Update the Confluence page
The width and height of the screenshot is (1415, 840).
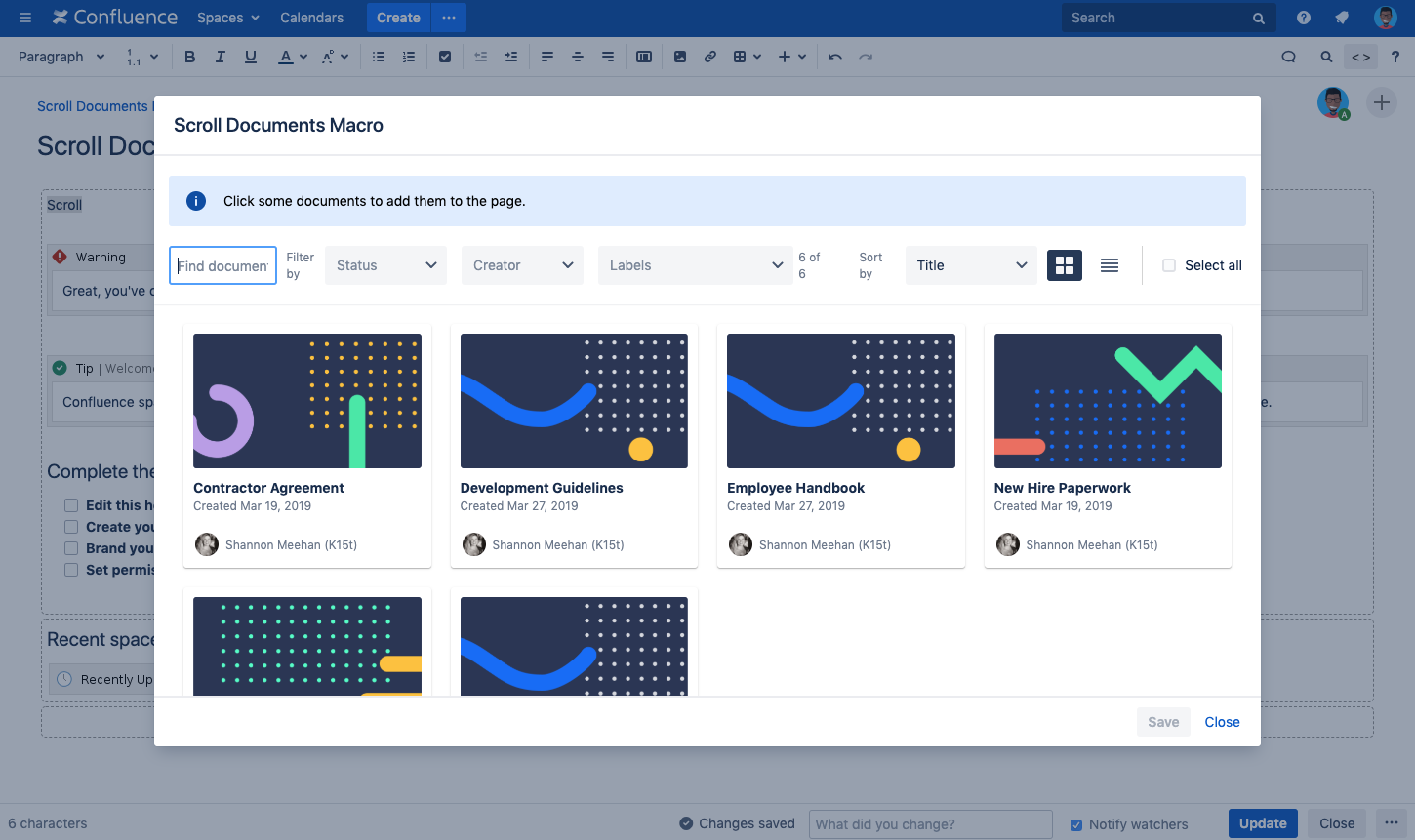1262,822
